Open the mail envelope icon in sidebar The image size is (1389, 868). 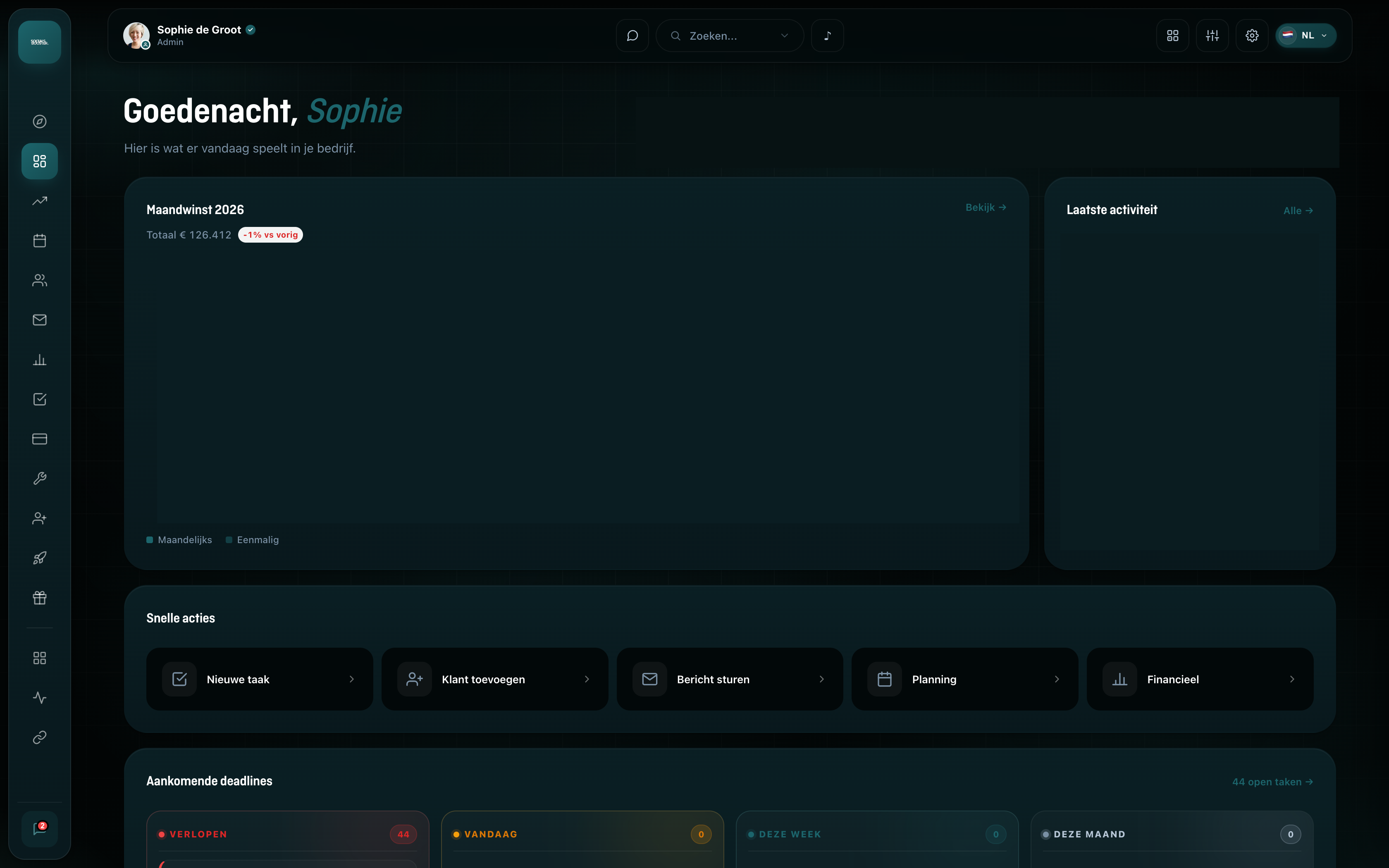pyautogui.click(x=40, y=320)
